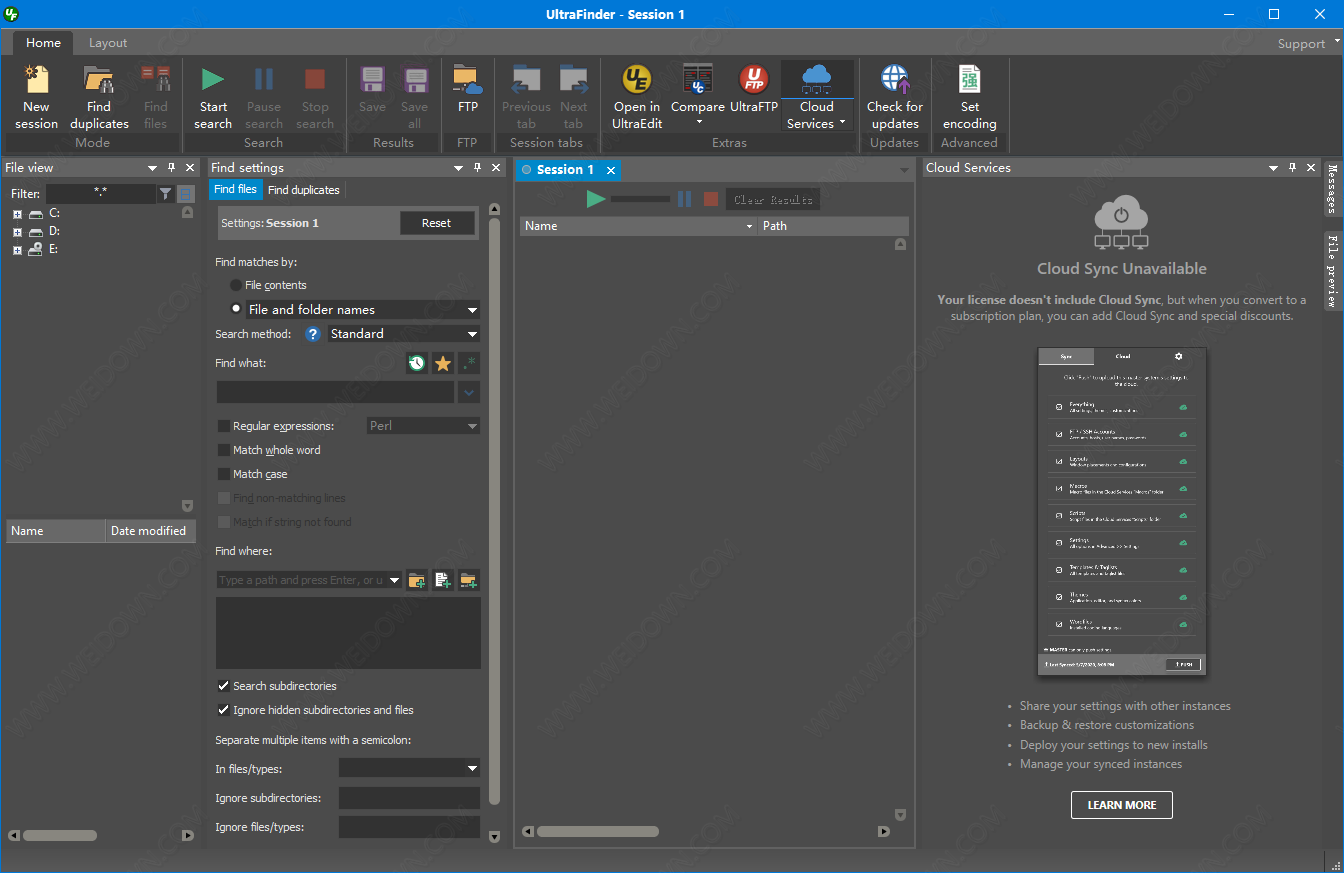Open the FTP ribbon tool

[467, 89]
